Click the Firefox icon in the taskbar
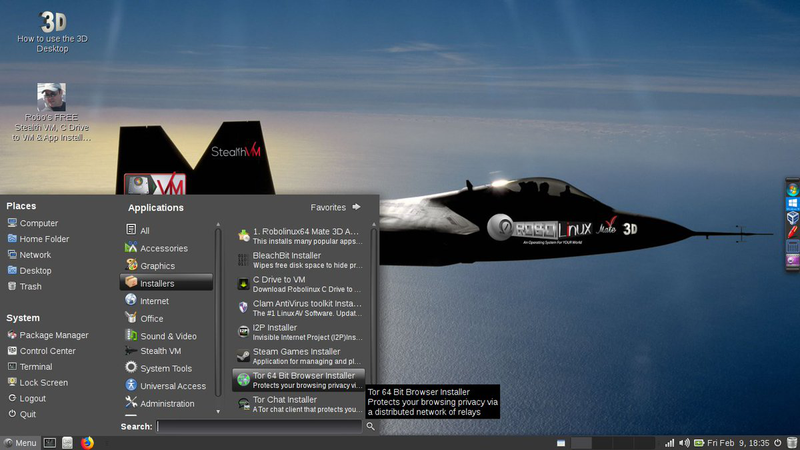The height and width of the screenshot is (450, 800). (x=86, y=442)
